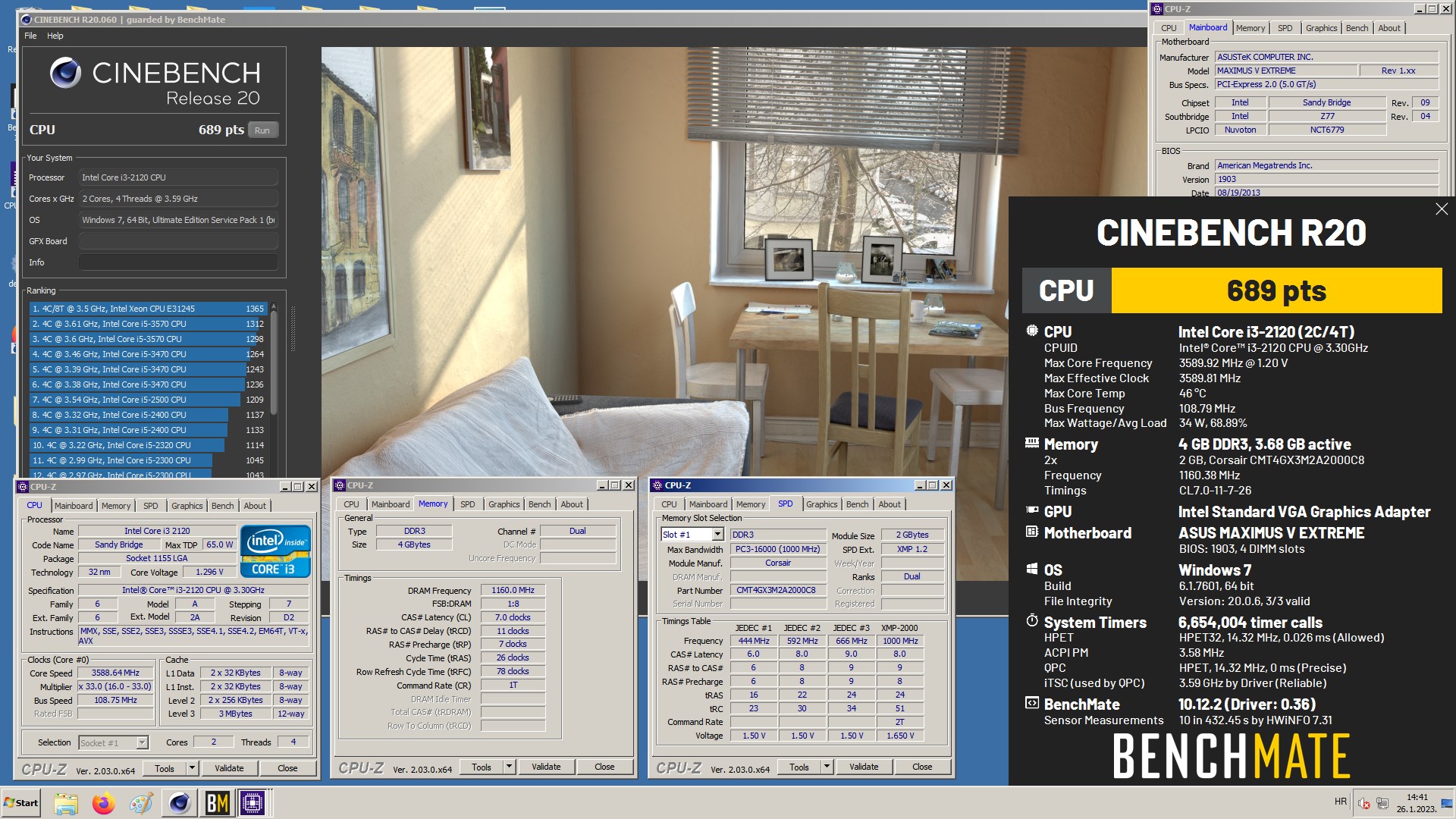Click Validate in CPU-Z Memory window

(546, 767)
